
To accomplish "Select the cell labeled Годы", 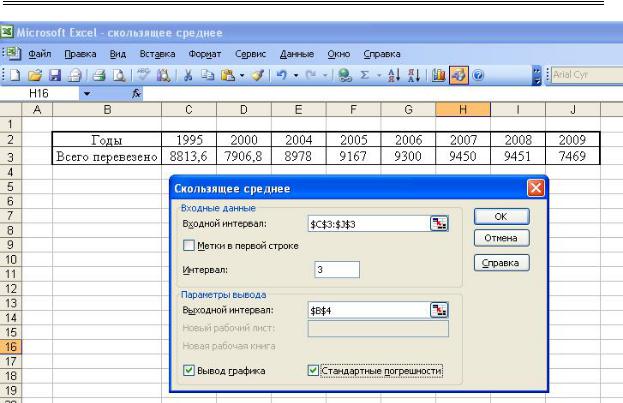I will pos(107,140).
